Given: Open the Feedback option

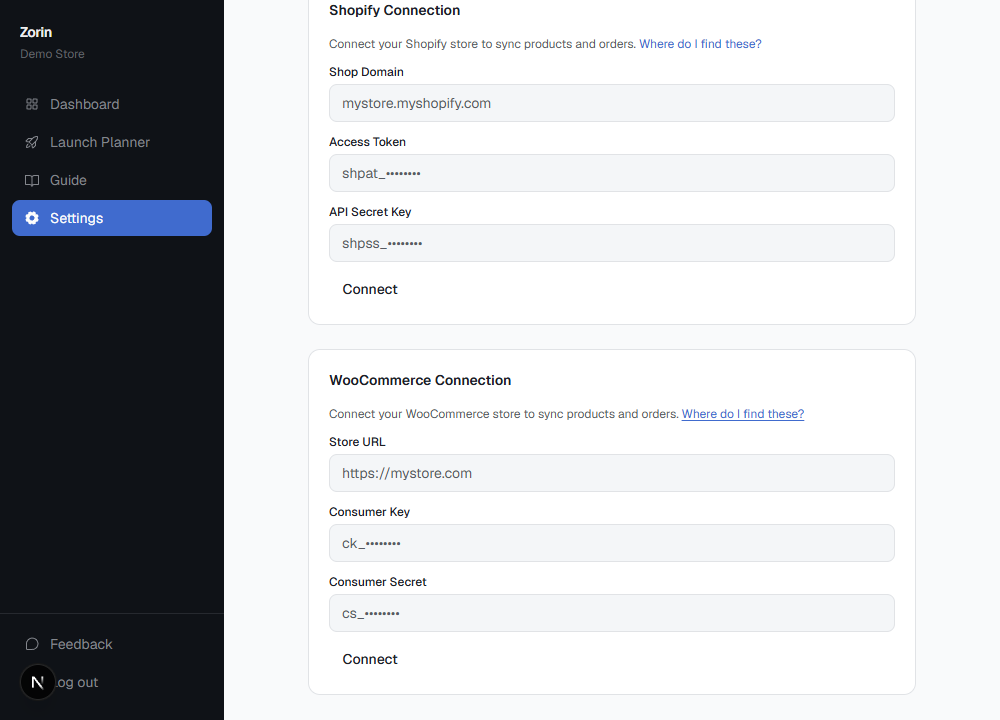Looking at the screenshot, I should click(x=112, y=644).
